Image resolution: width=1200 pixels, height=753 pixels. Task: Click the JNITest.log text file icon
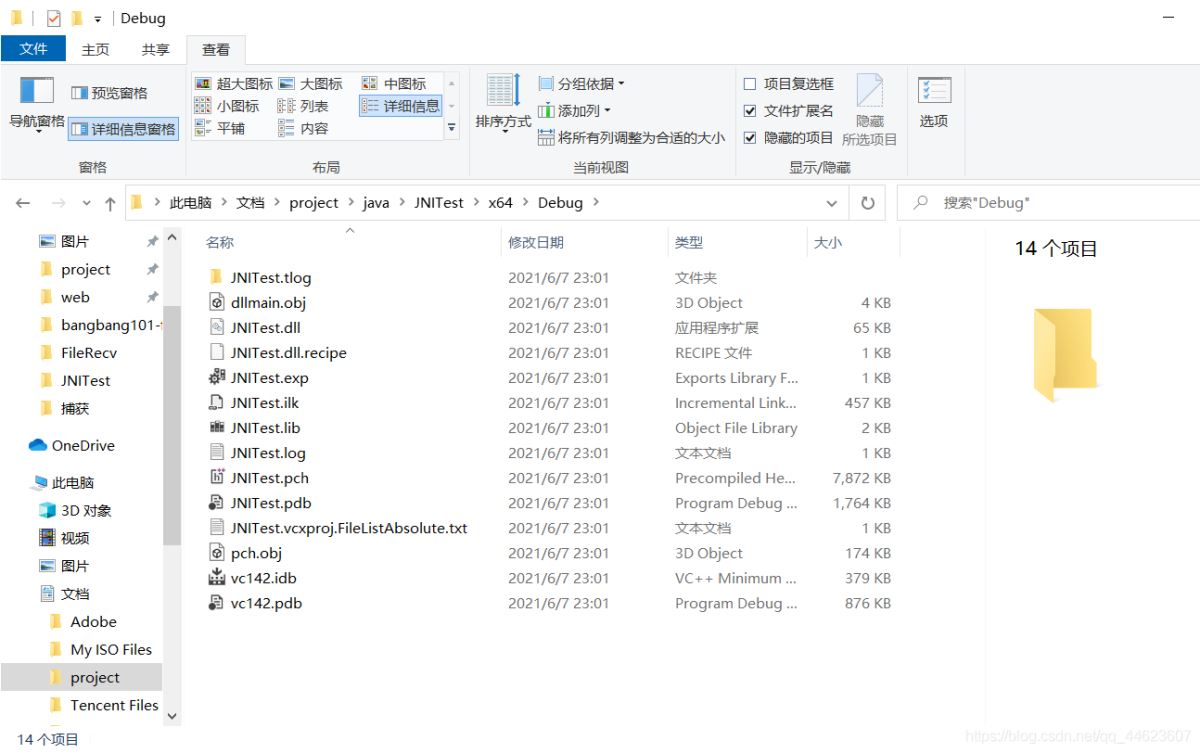(x=216, y=452)
